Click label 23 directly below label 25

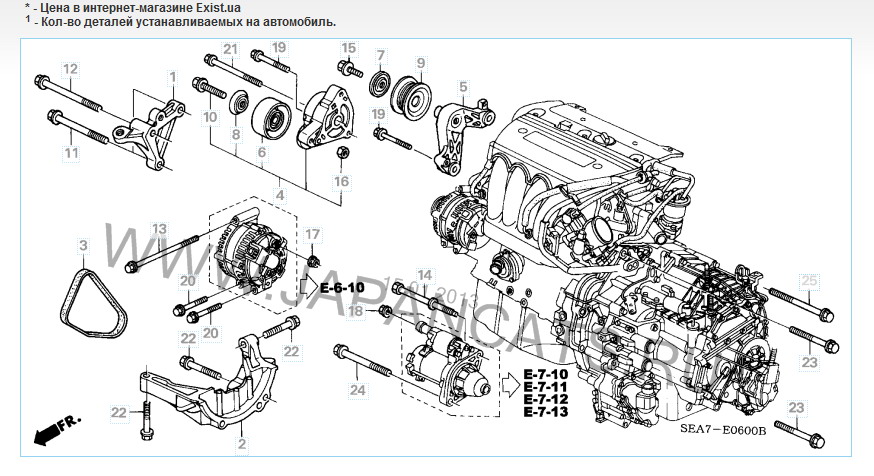(x=809, y=363)
